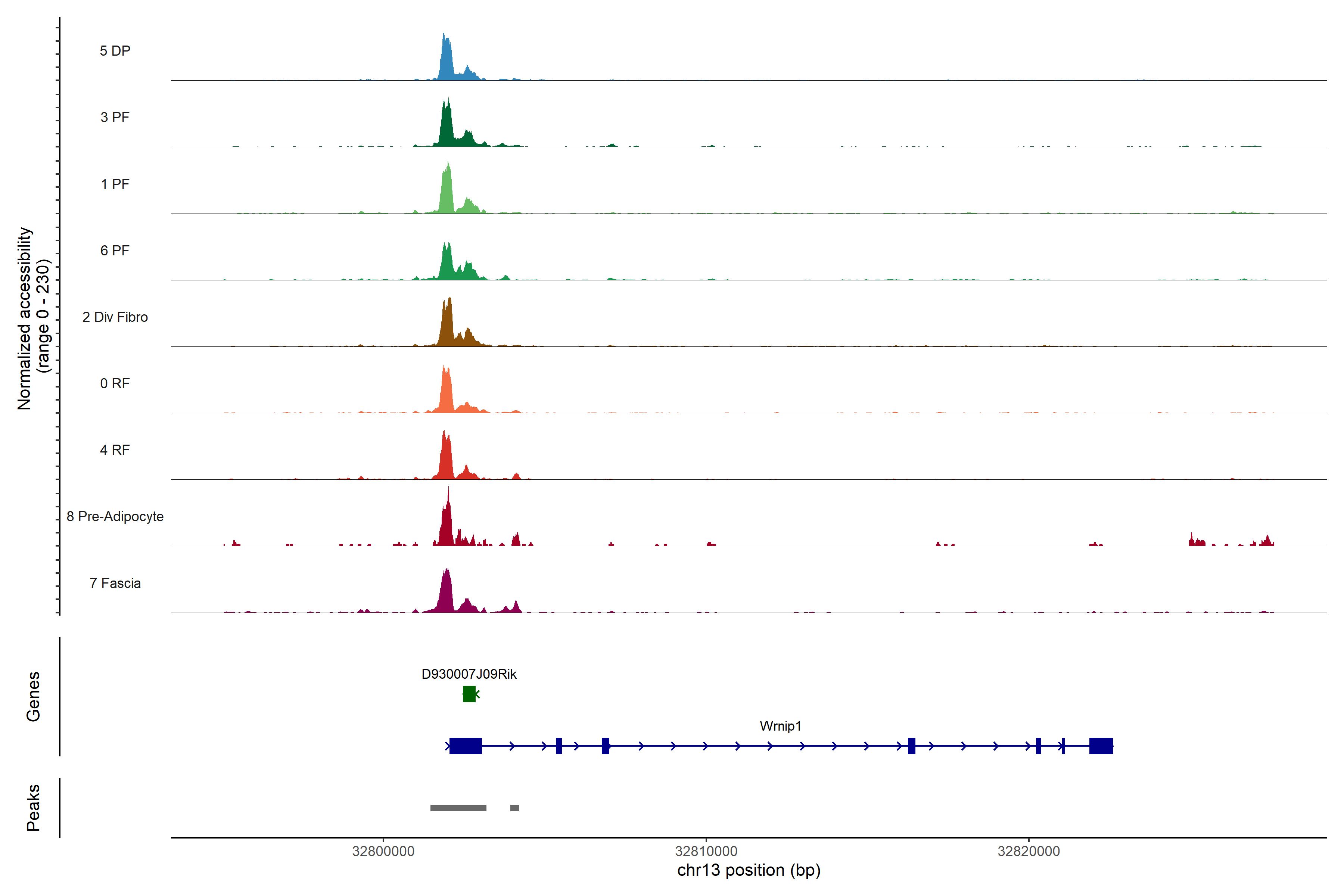Click the 32810000 axis tick label
Image resolution: width=1344 pixels, height=896 pixels.
pos(706,852)
